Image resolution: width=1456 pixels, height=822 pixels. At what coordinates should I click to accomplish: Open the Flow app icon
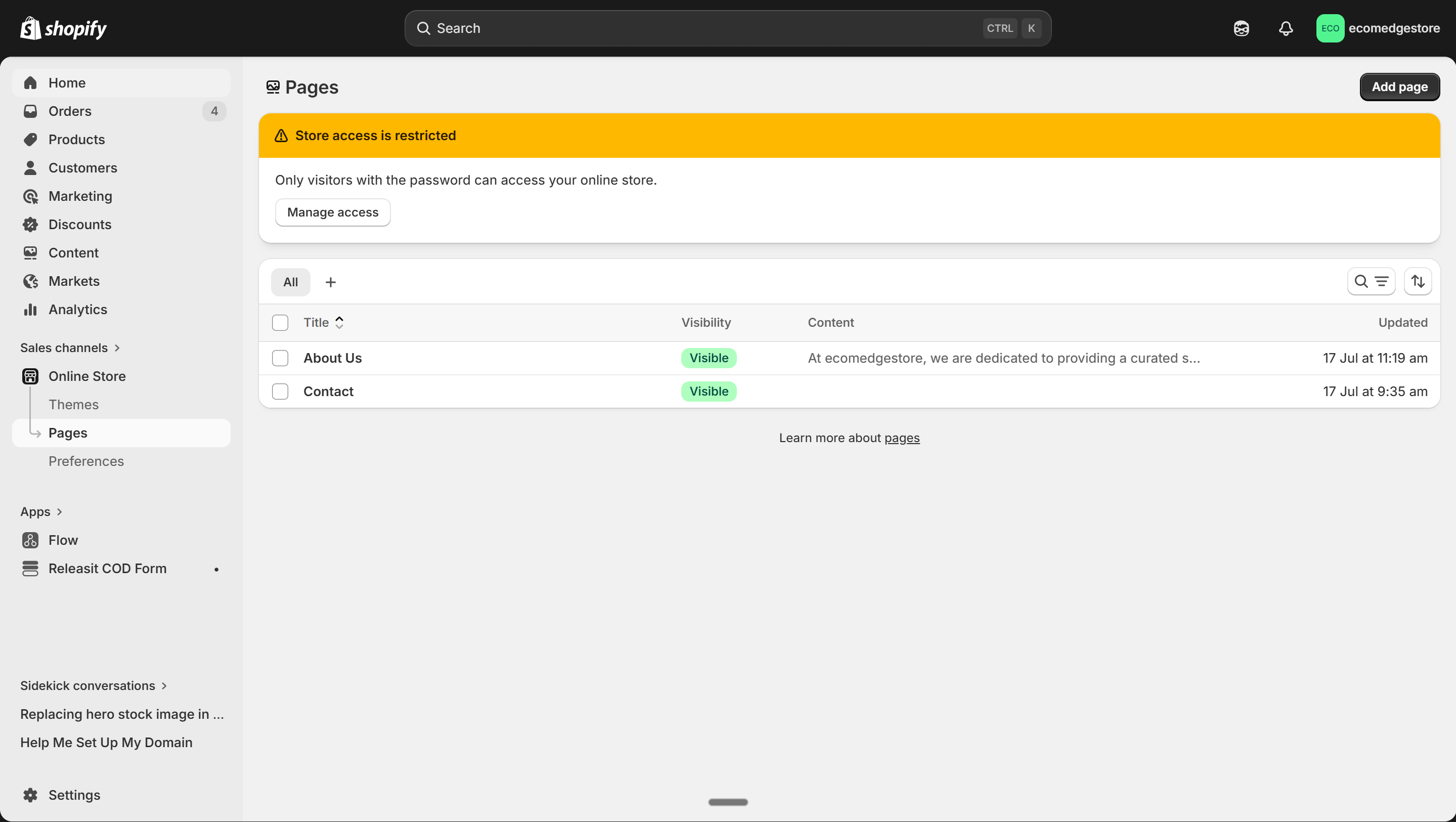[30, 540]
